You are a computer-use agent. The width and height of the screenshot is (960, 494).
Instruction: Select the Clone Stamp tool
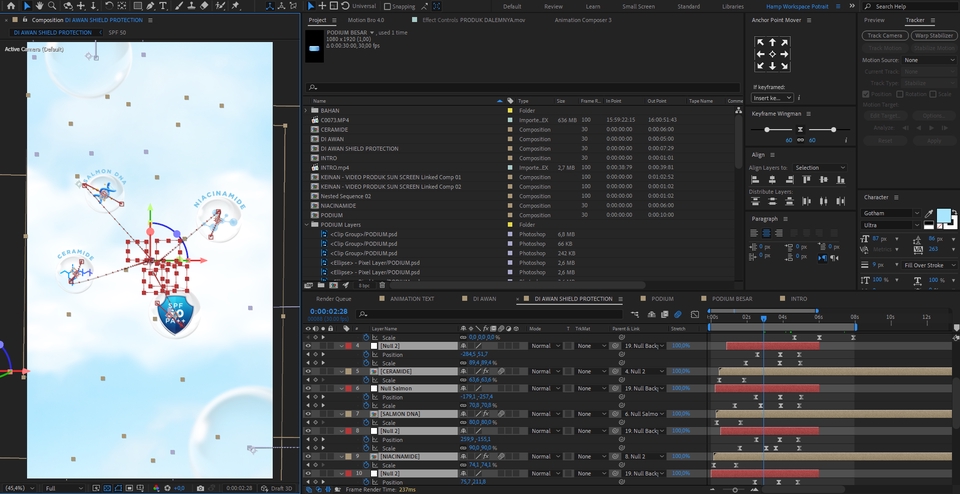tap(192, 6)
